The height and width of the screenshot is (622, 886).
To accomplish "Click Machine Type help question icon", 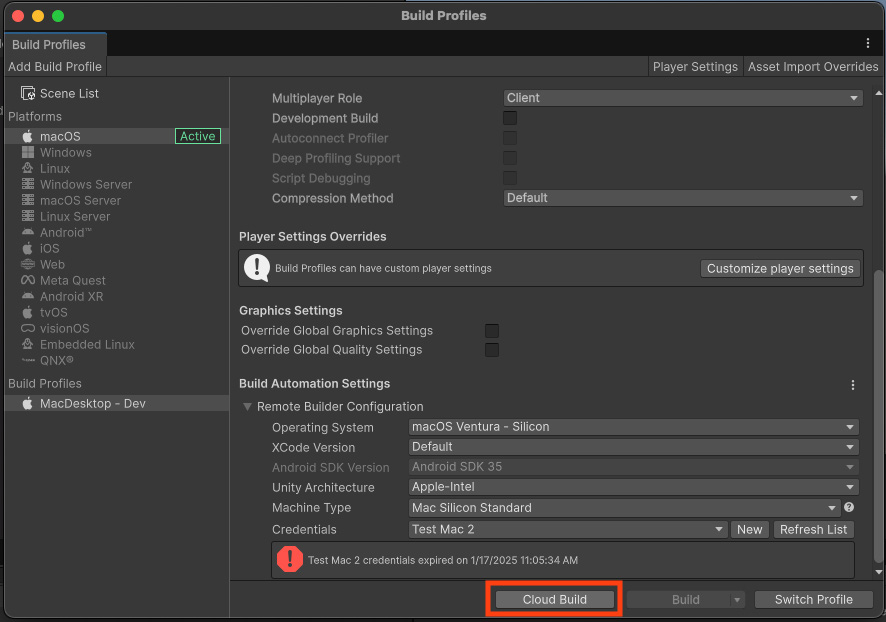I will (x=849, y=507).
